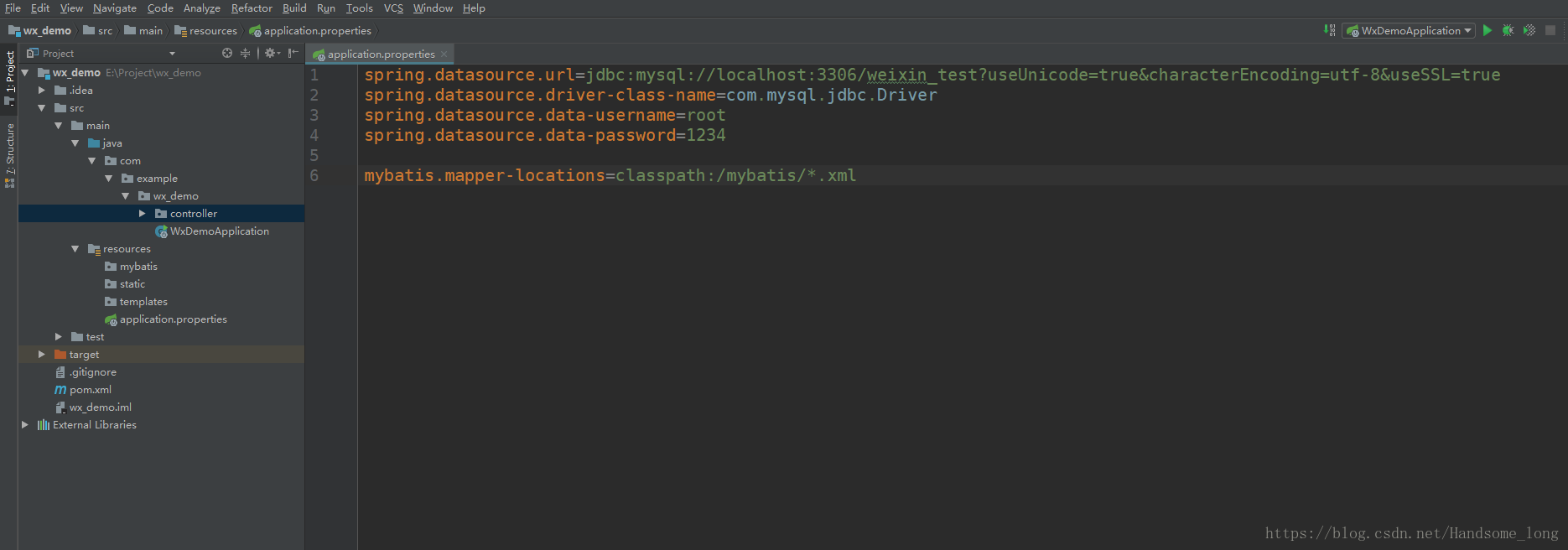Run with coverage icon
1568x550 pixels.
pyautogui.click(x=1529, y=30)
